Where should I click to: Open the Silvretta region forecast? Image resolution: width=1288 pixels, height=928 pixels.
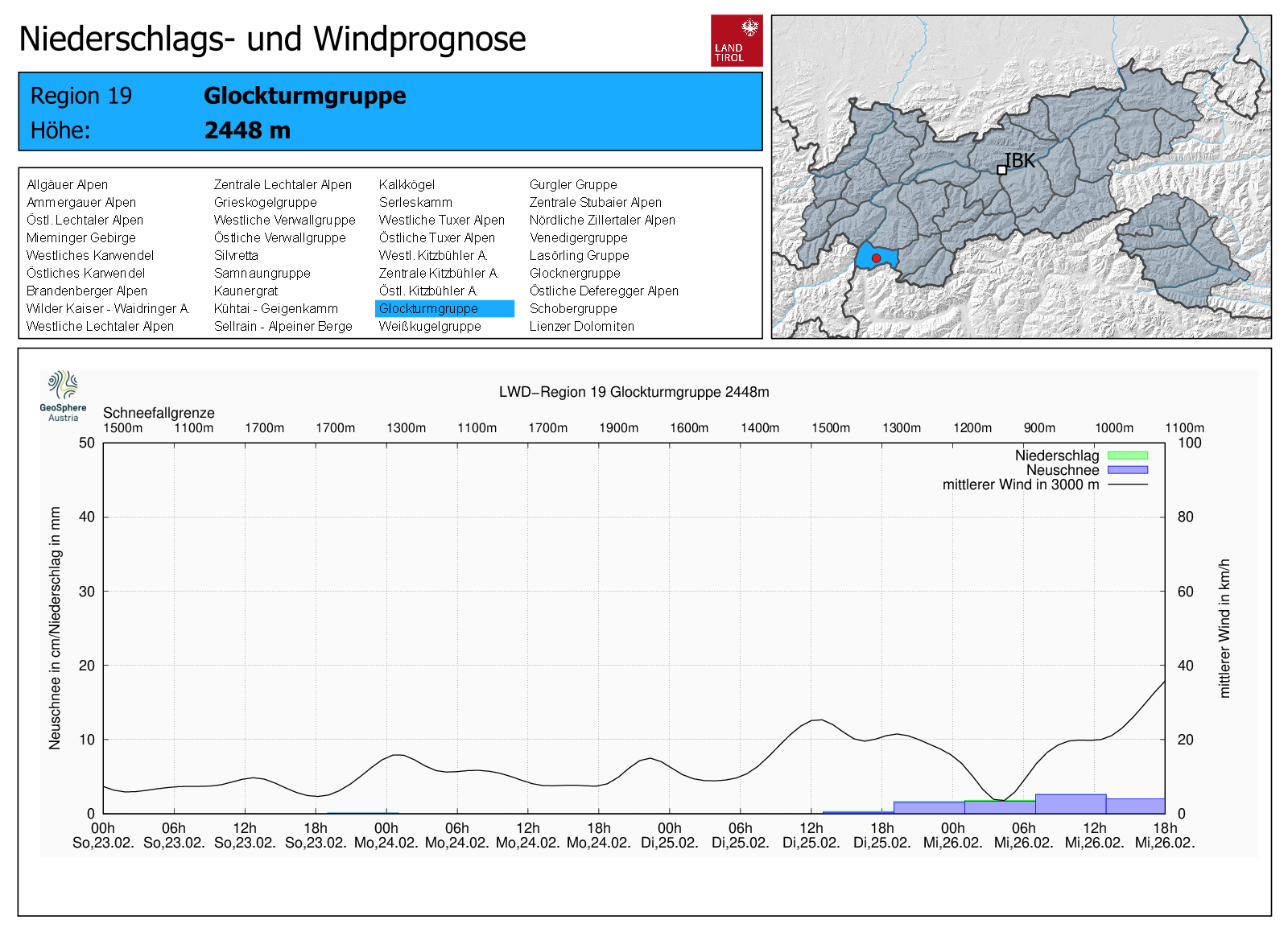(x=236, y=256)
